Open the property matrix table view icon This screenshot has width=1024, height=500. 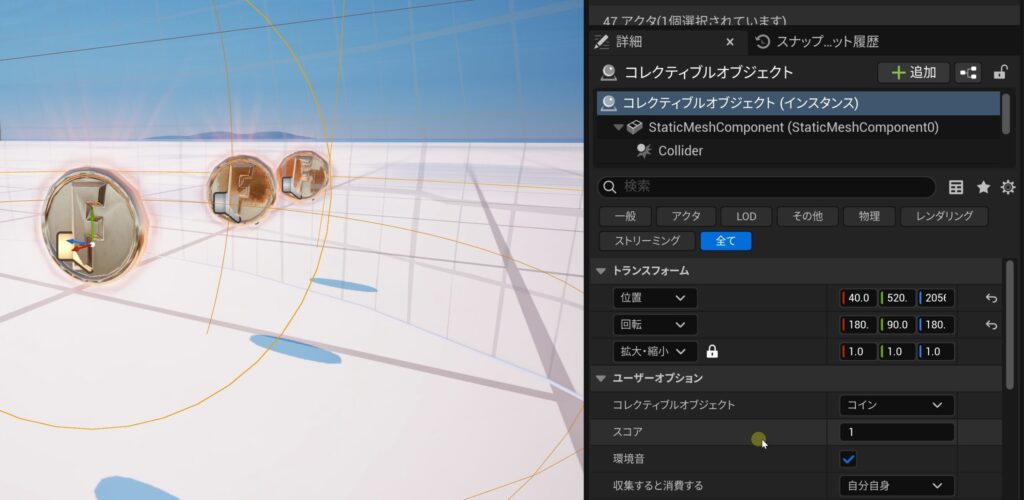tap(956, 187)
